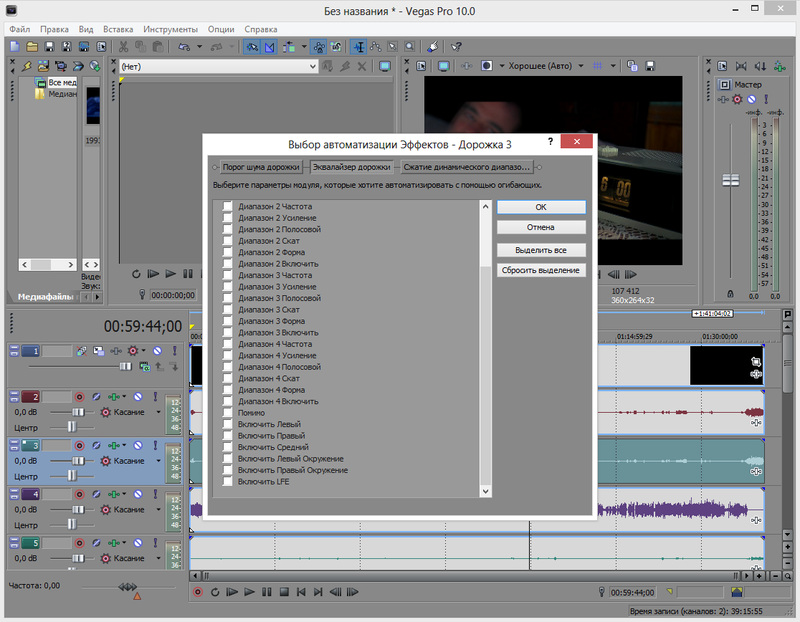The image size is (800, 622).
Task: Click the Master volume fader handle
Action: click(730, 179)
